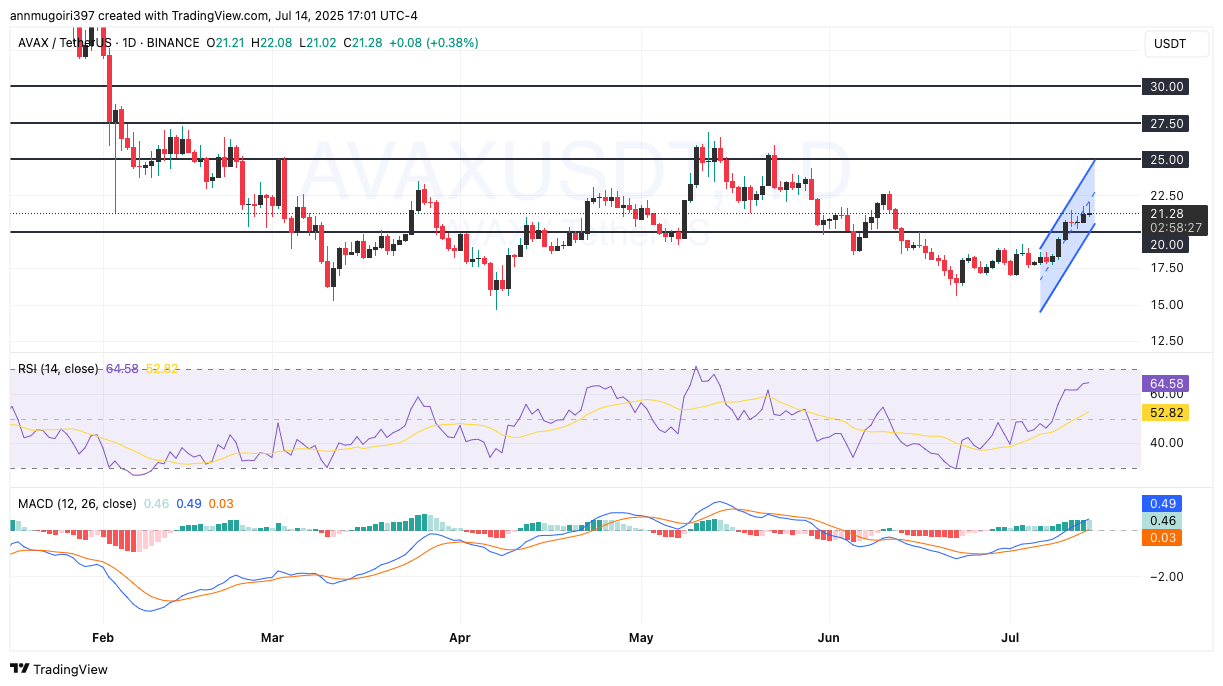The width and height of the screenshot is (1223, 686).
Task: Click the +0.08 (+0.38%) change value
Action: pos(433,43)
